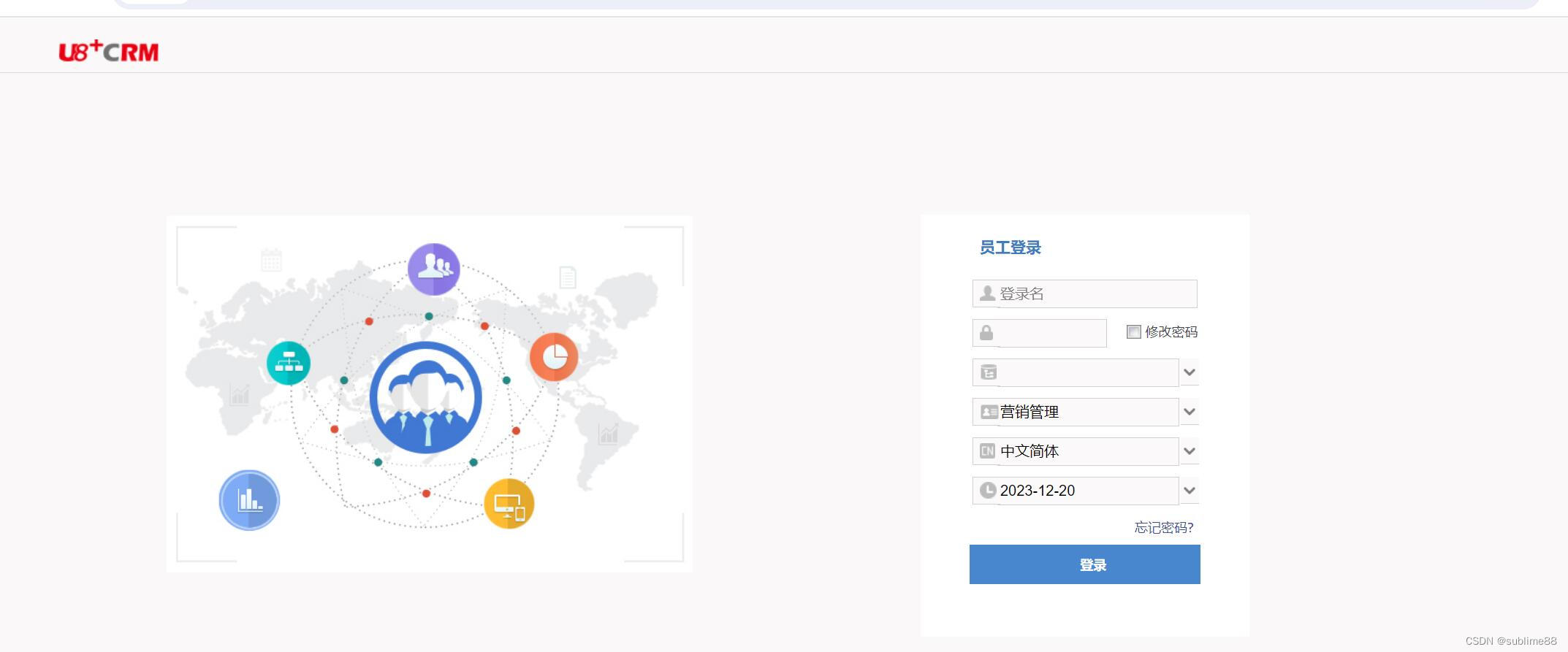Click the language icon beside 中文简体
Image resolution: width=1568 pixels, height=652 pixels.
click(988, 451)
